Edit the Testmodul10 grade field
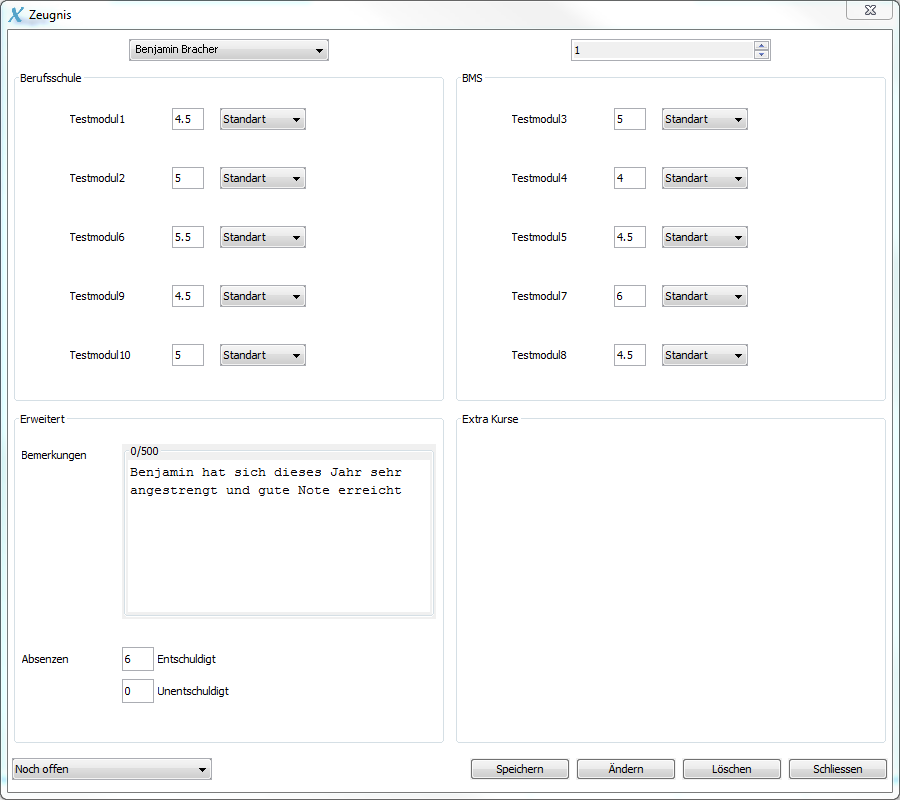 point(188,355)
